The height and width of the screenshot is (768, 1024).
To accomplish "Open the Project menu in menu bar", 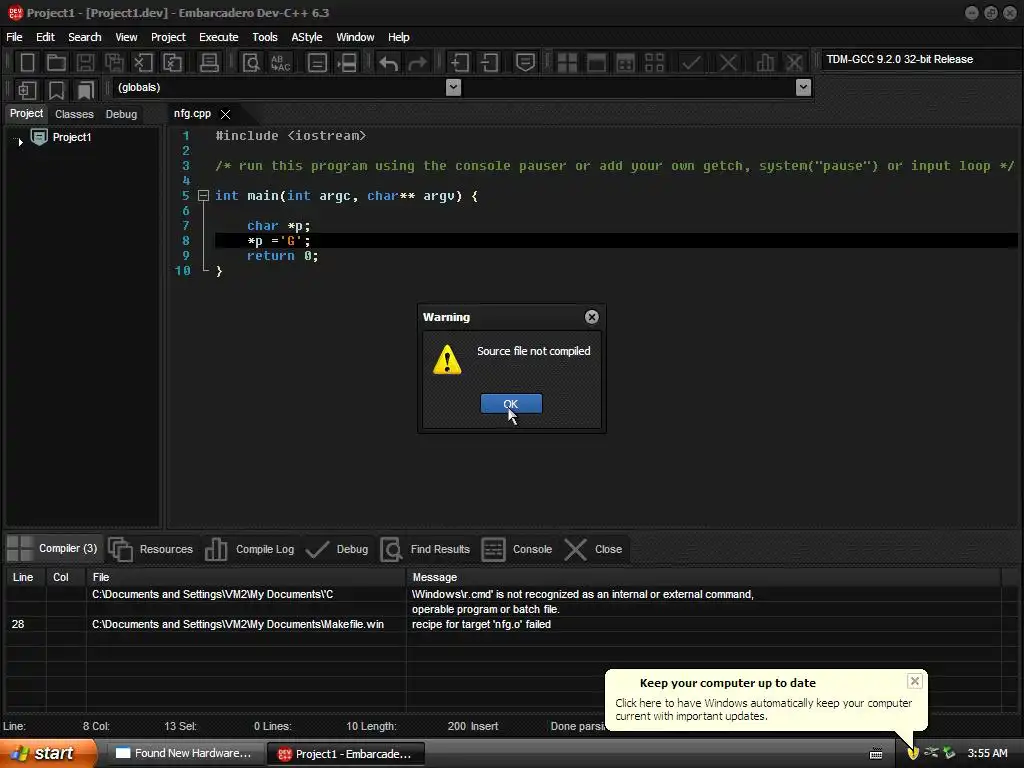I will [168, 37].
